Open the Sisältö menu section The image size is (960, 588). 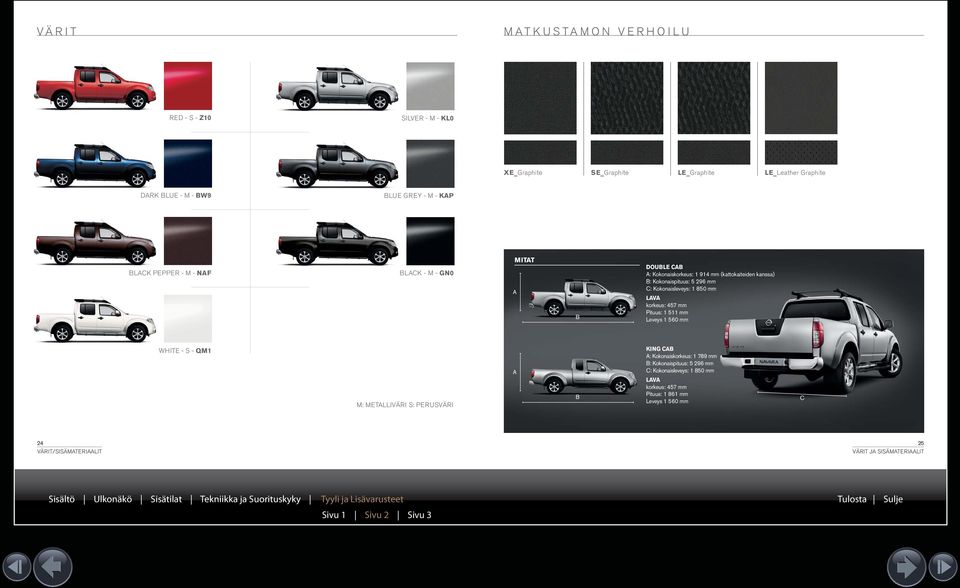(61, 499)
